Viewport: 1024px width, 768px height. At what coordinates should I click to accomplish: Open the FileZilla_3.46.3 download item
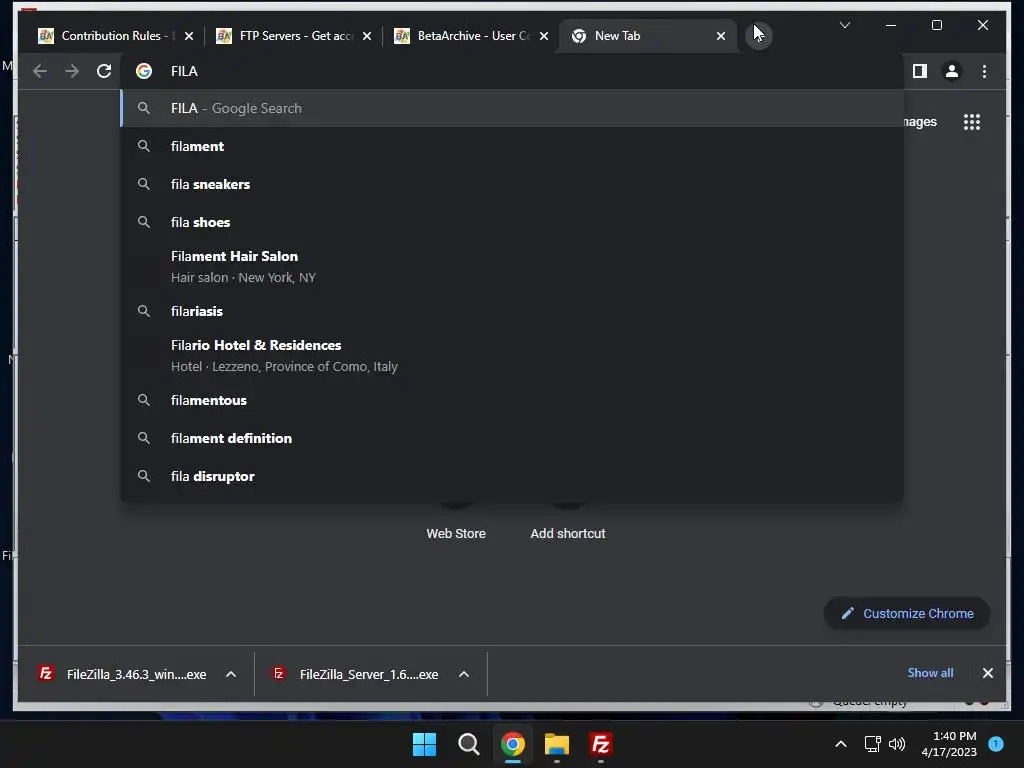coord(123,674)
